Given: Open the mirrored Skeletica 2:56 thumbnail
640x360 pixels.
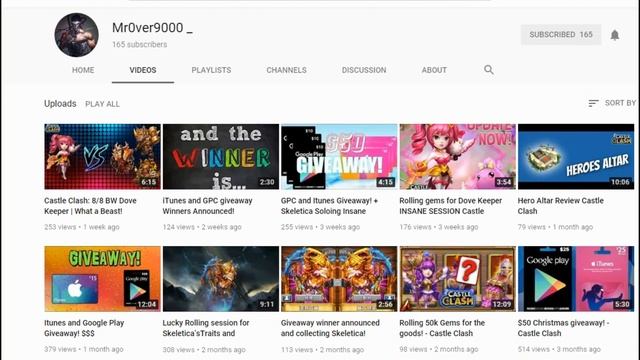Looking at the screenshot, I should coord(339,279).
